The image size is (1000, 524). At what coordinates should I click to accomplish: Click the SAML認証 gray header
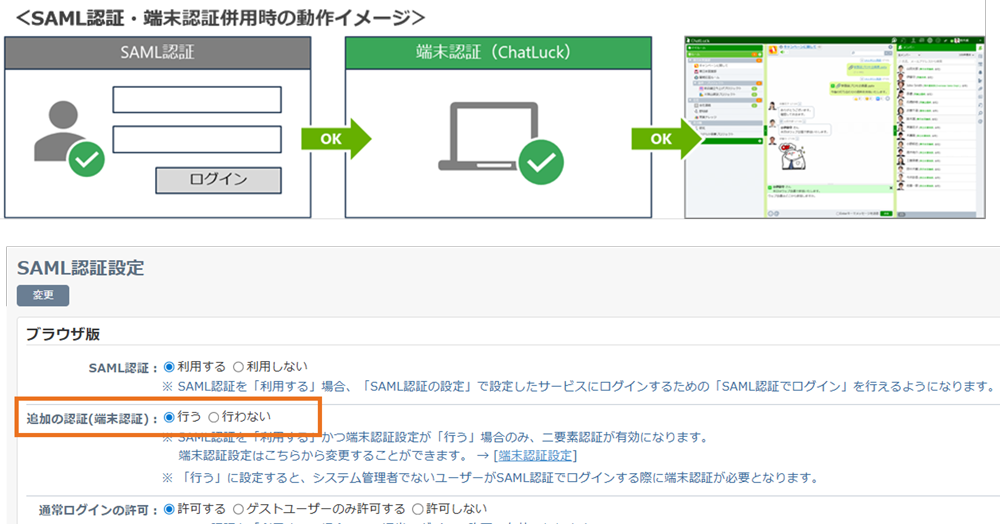click(x=158, y=52)
